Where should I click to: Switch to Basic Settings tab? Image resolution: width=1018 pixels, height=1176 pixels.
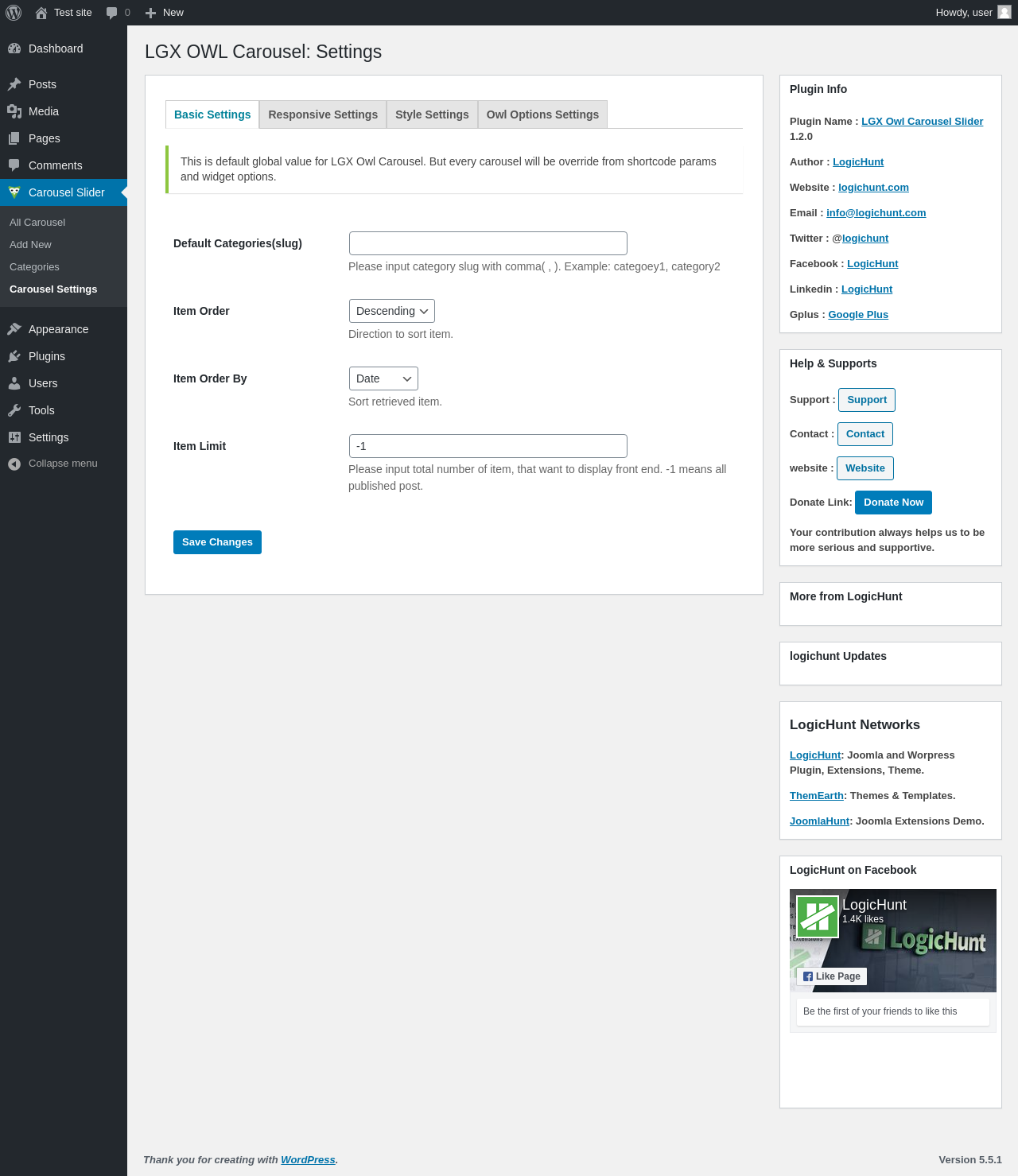point(212,114)
